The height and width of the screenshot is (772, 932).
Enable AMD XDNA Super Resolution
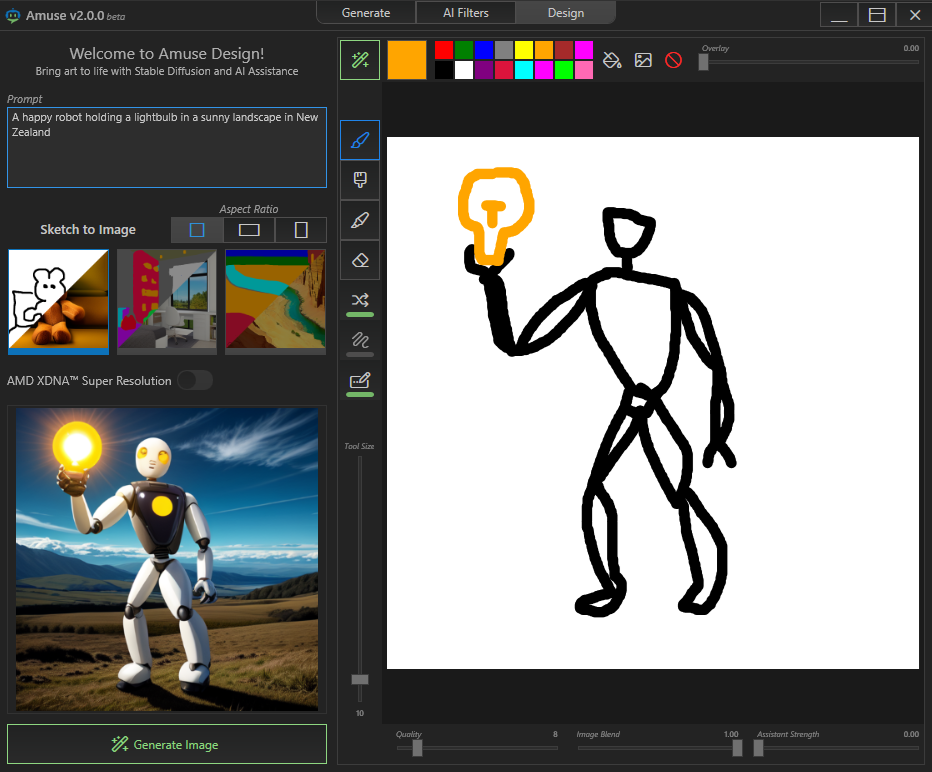pyautogui.click(x=194, y=380)
